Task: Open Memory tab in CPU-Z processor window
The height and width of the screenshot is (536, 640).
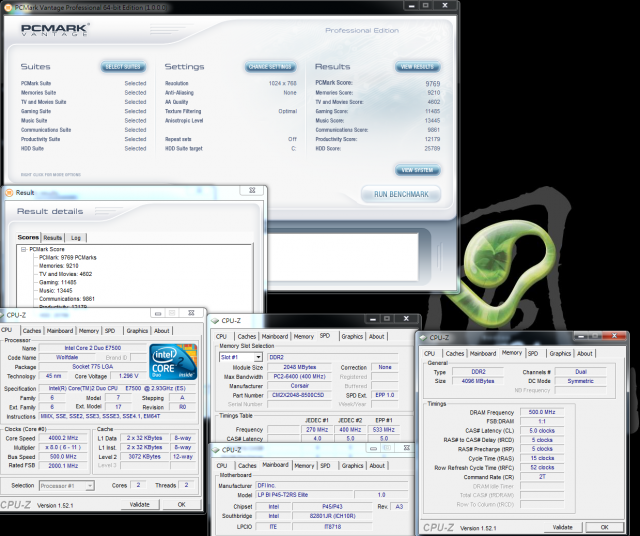Action: coord(89,331)
